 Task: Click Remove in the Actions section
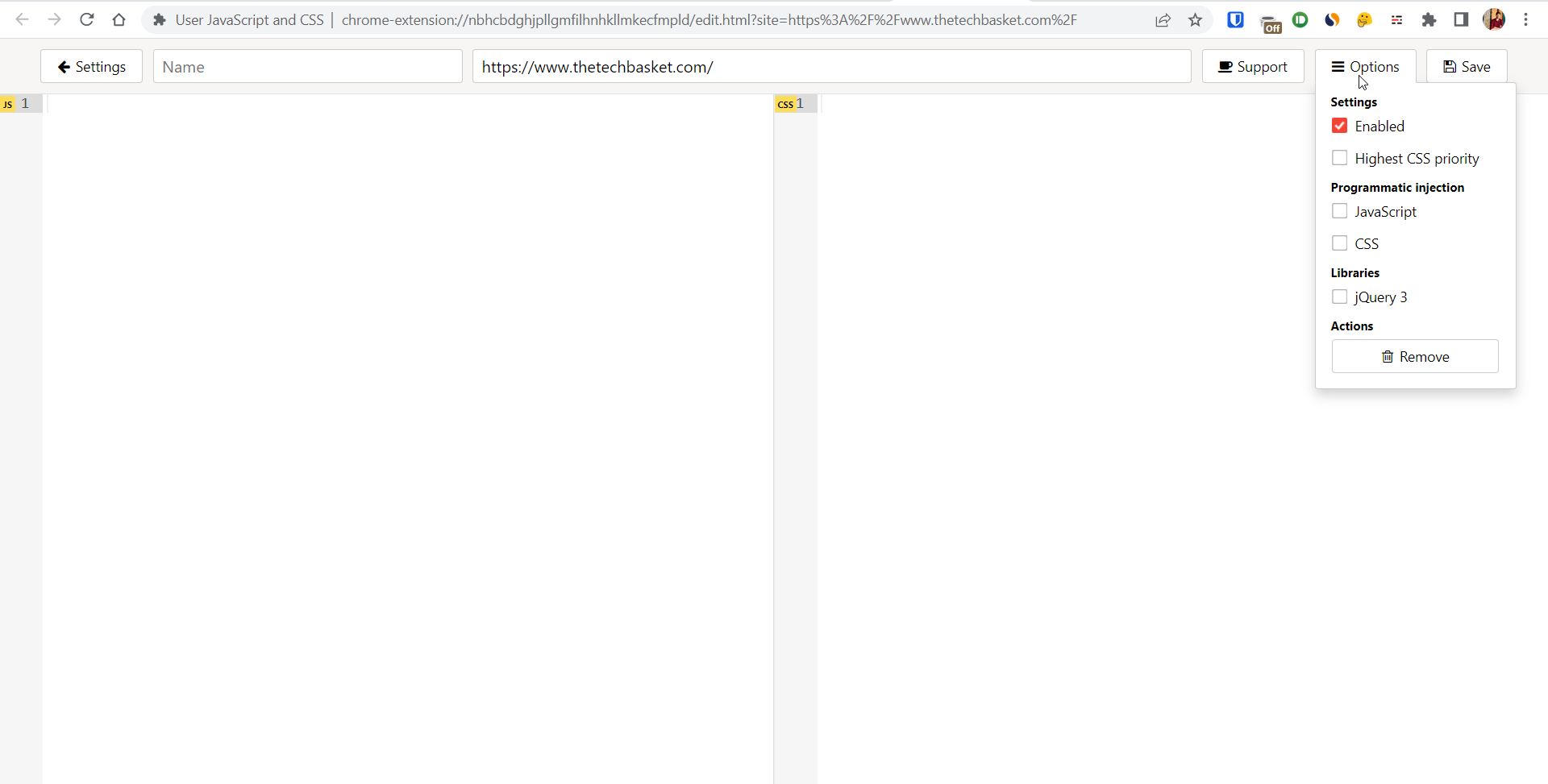click(1415, 357)
